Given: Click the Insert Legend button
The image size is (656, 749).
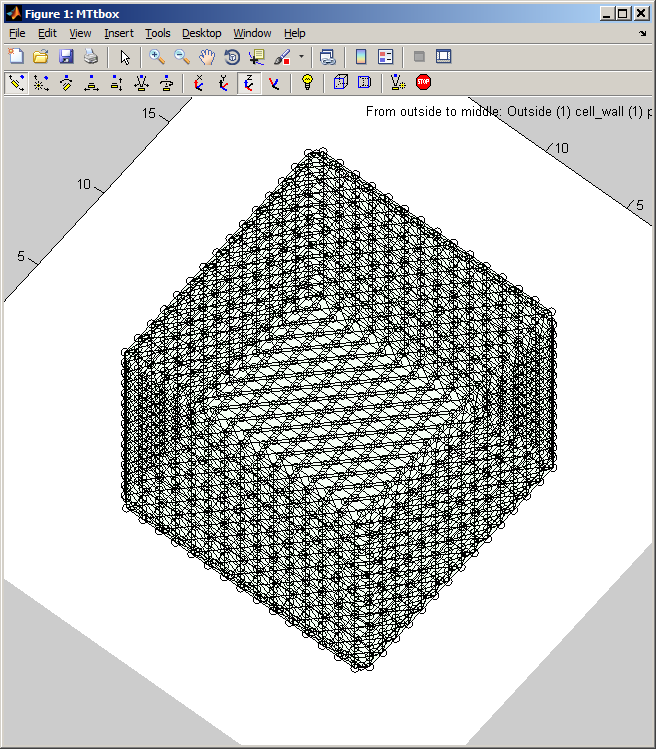Looking at the screenshot, I should coord(386,57).
